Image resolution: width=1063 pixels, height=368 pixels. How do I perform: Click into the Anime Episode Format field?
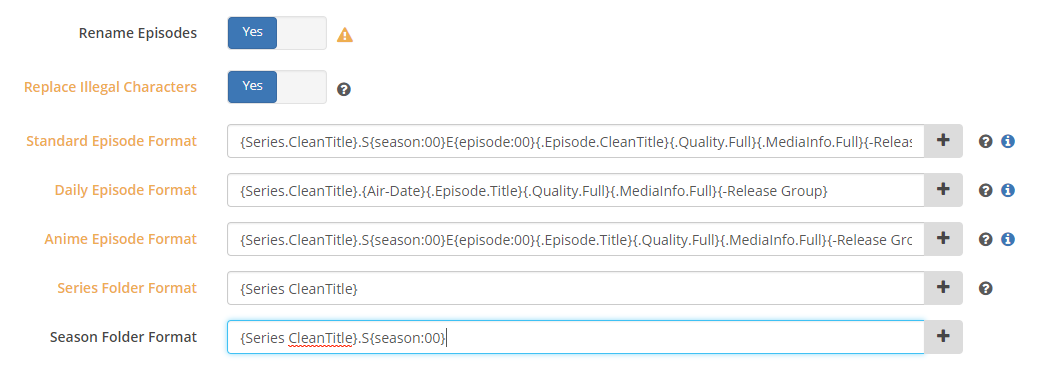576,239
